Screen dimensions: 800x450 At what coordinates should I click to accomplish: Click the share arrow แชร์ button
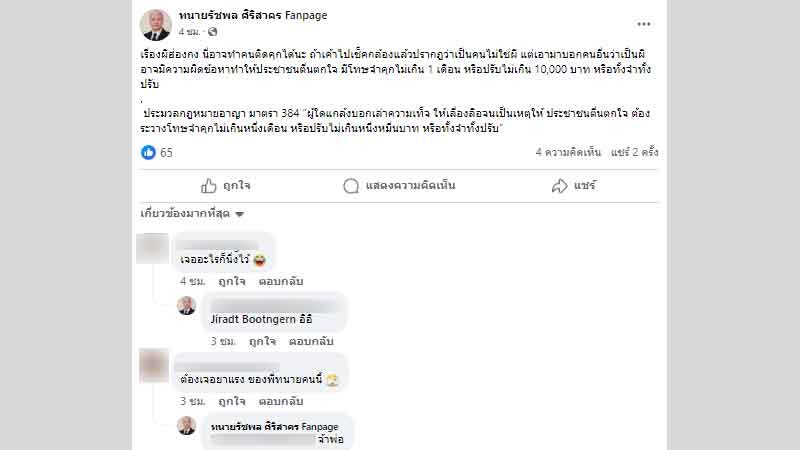pos(573,186)
